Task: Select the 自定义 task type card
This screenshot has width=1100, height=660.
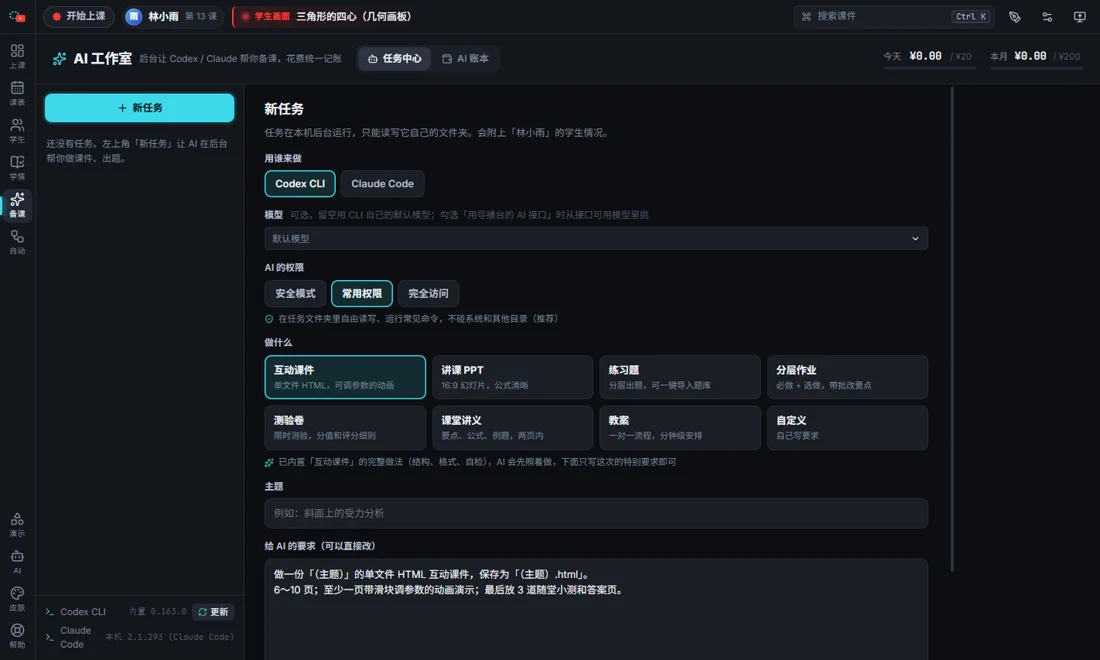Action: [847, 427]
